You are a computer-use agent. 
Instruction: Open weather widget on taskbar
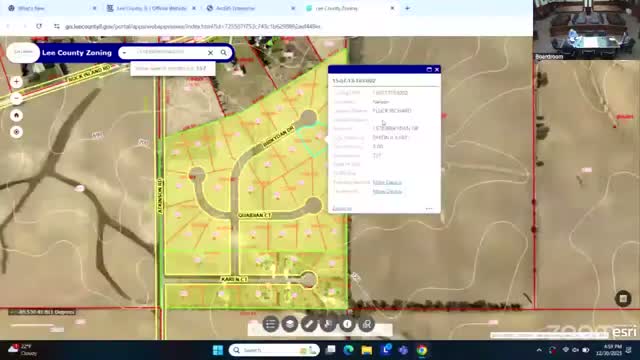point(21,350)
